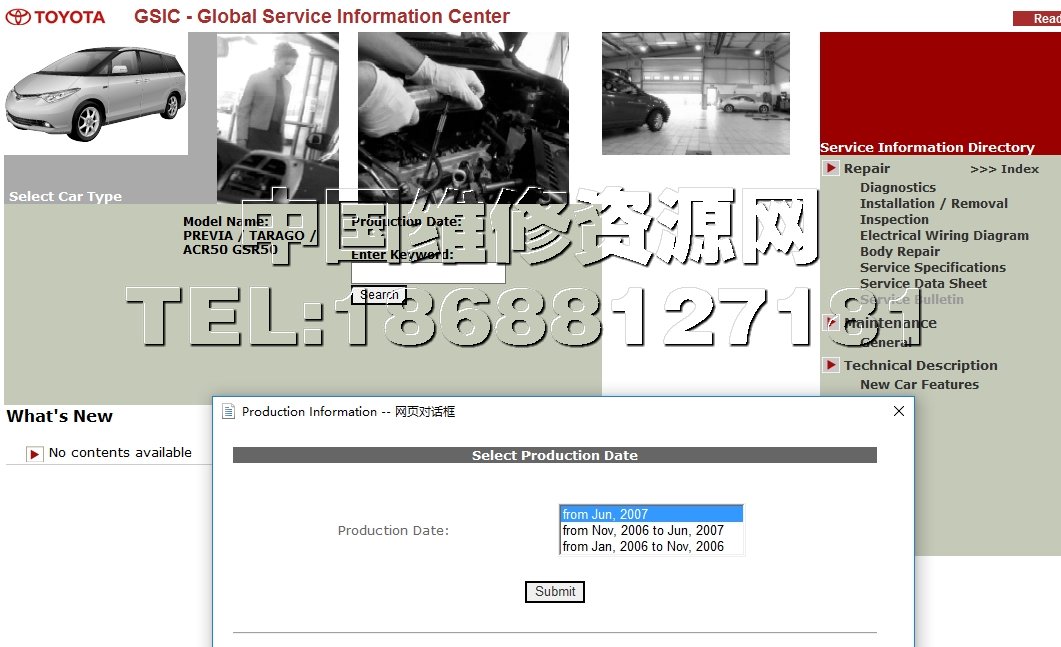Viewport: 1061px width, 647px height.
Task: Open Service Data Sheet link
Action: pos(924,284)
